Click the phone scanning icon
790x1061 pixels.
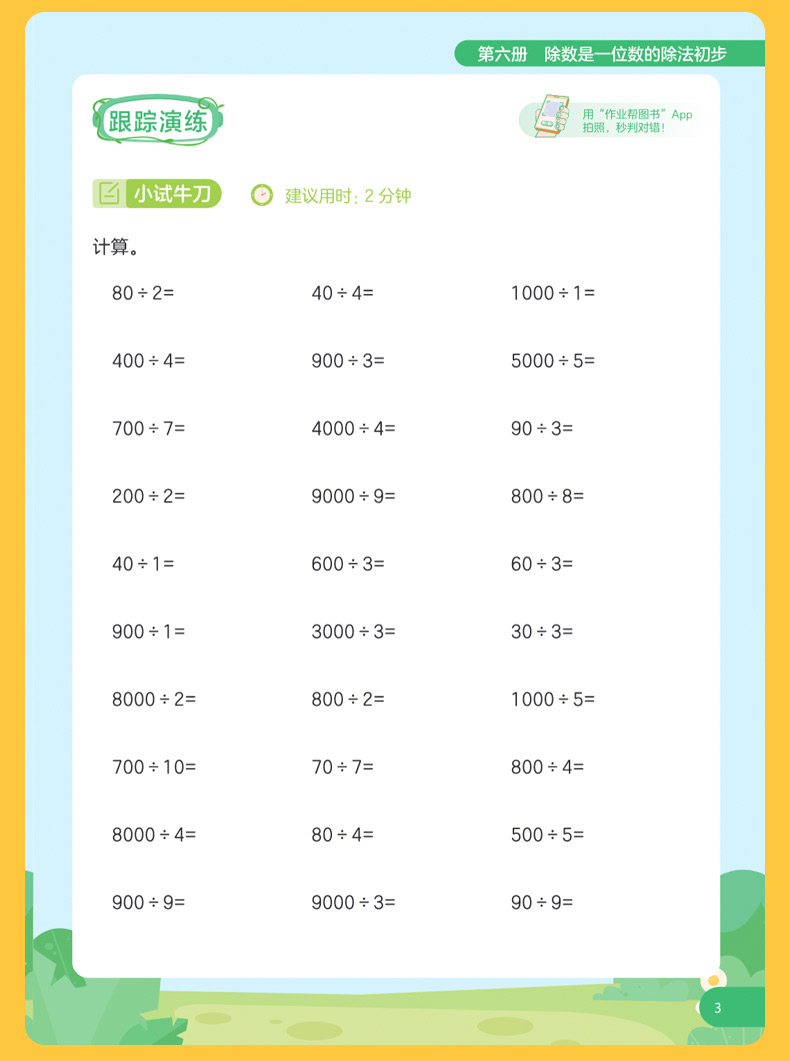tap(552, 116)
